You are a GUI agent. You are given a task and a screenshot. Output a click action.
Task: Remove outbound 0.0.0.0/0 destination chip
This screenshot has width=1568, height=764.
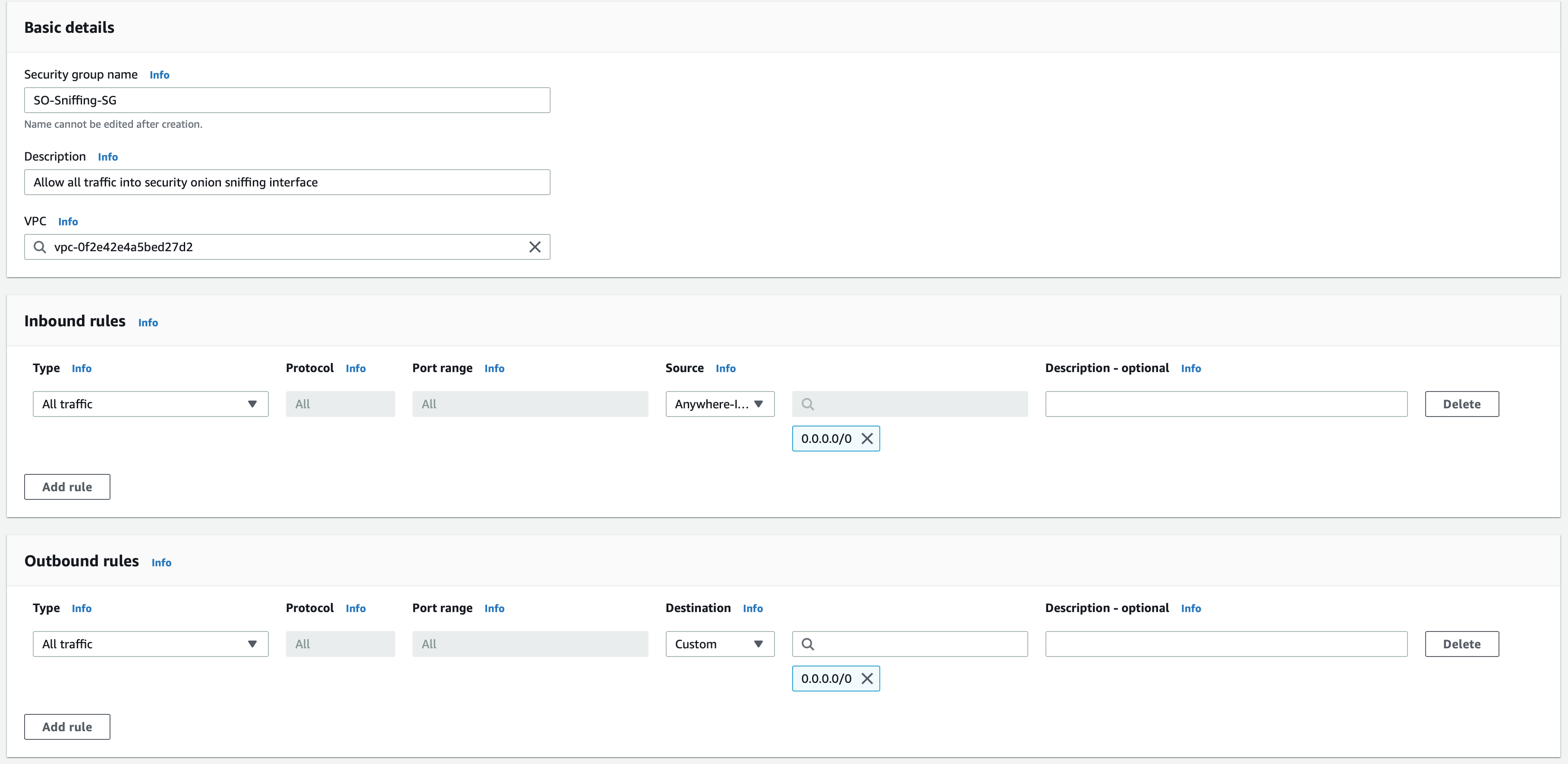pyautogui.click(x=867, y=678)
